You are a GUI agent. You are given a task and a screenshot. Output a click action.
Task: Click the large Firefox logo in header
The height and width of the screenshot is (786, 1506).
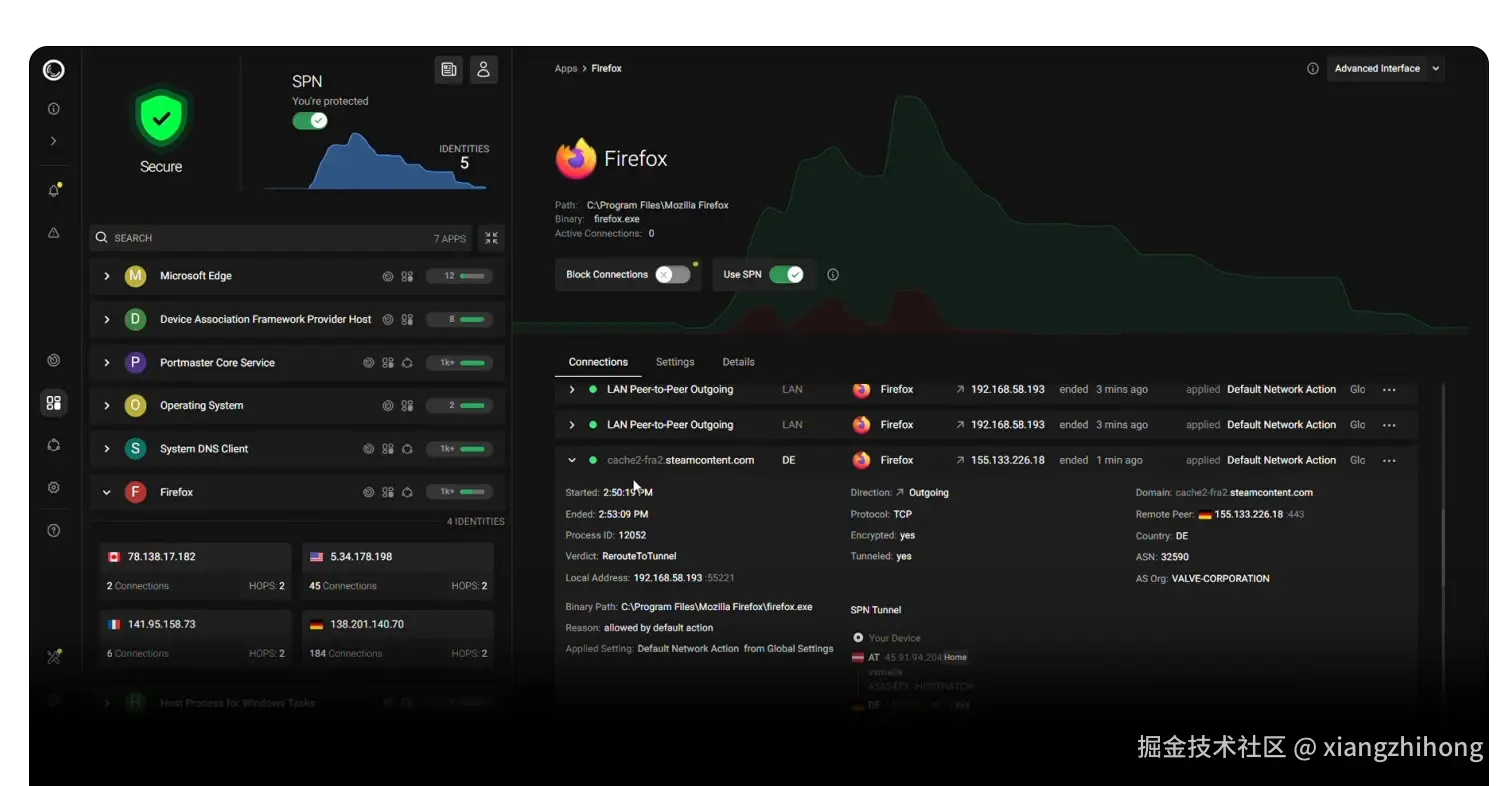576,159
